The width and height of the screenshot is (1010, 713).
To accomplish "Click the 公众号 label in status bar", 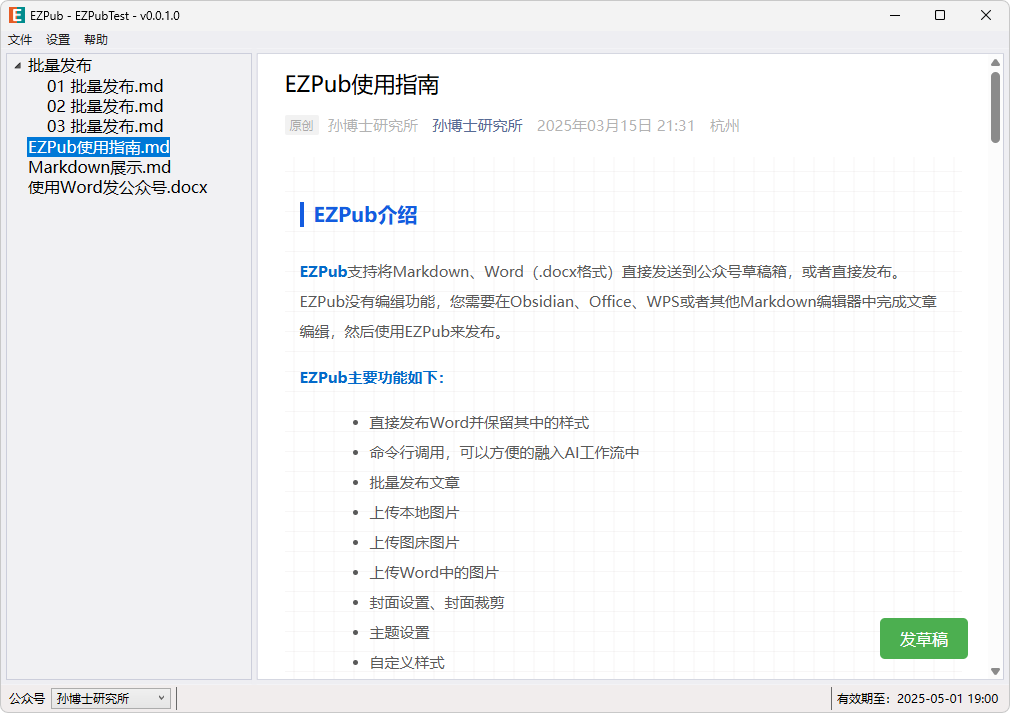I will tap(26, 698).
